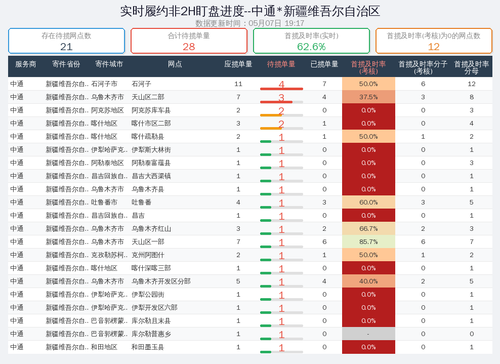The width and height of the screenshot is (500, 364).
Task: Click 已揽单量 value 6 in 天山区一部 row
Action: tap(324, 242)
